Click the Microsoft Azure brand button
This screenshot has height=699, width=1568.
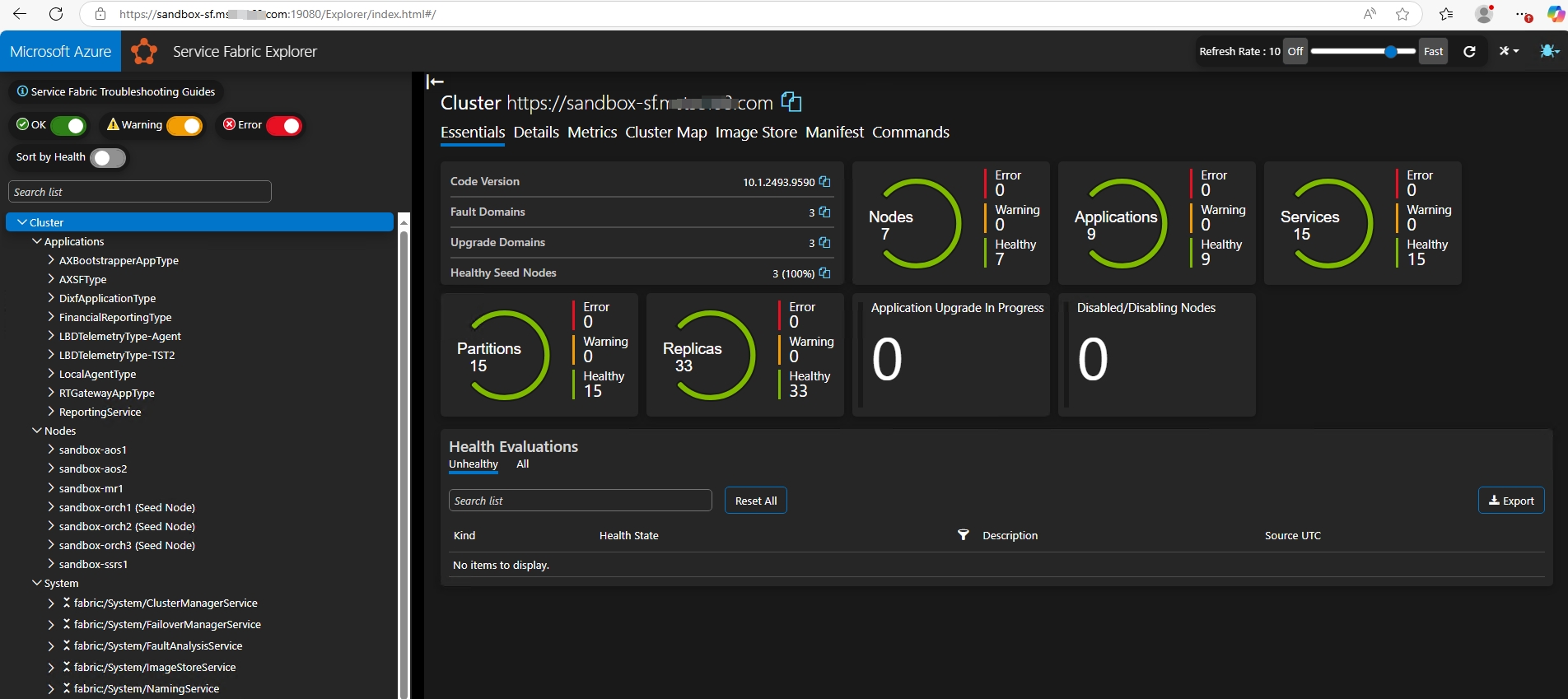[x=60, y=51]
